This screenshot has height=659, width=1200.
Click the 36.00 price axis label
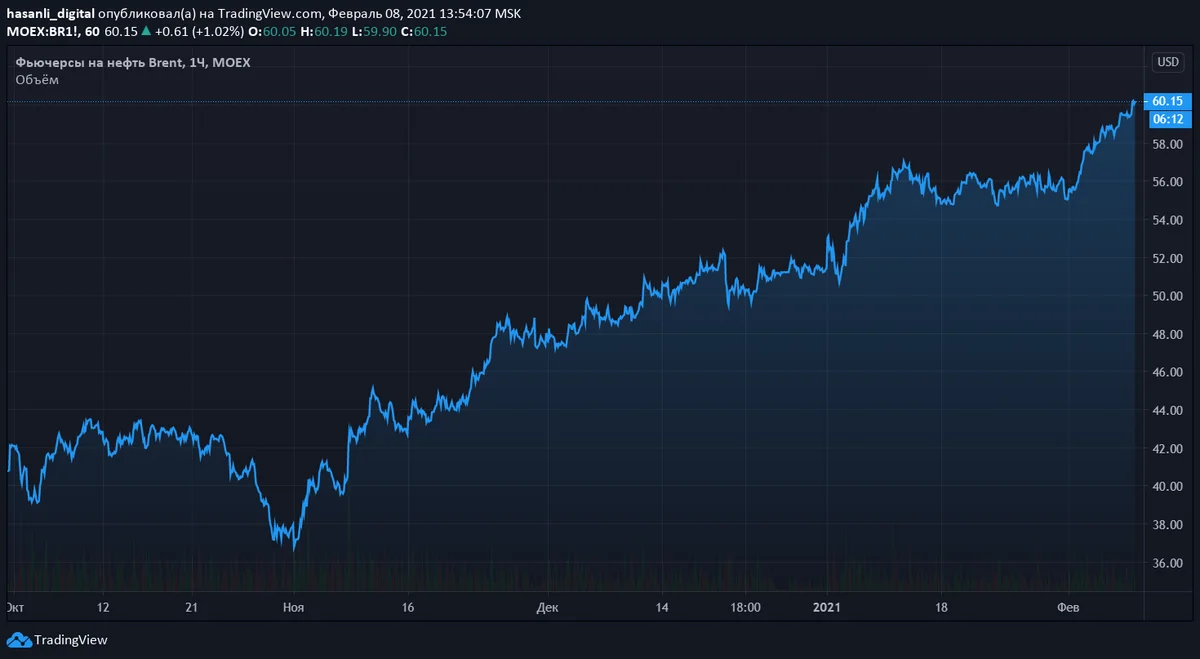1167,563
